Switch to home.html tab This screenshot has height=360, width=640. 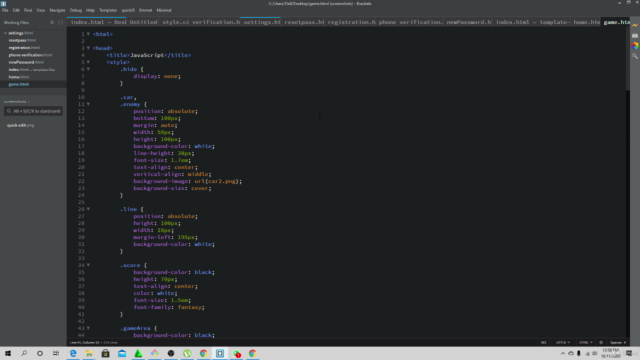(586, 22)
